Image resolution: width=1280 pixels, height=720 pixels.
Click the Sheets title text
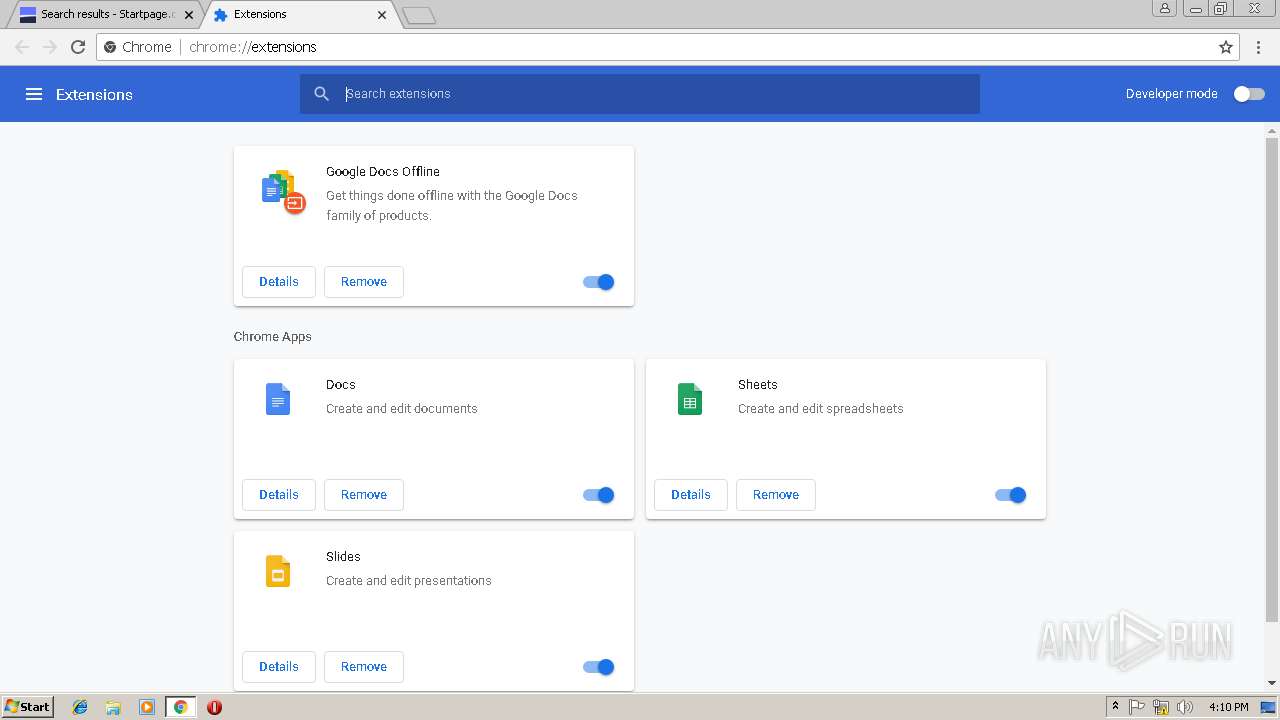758,385
